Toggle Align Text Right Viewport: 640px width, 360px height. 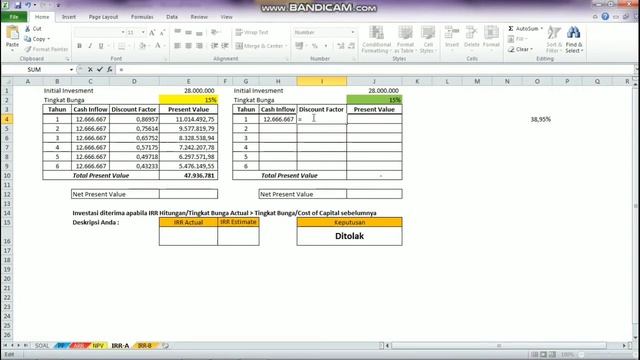point(199,46)
